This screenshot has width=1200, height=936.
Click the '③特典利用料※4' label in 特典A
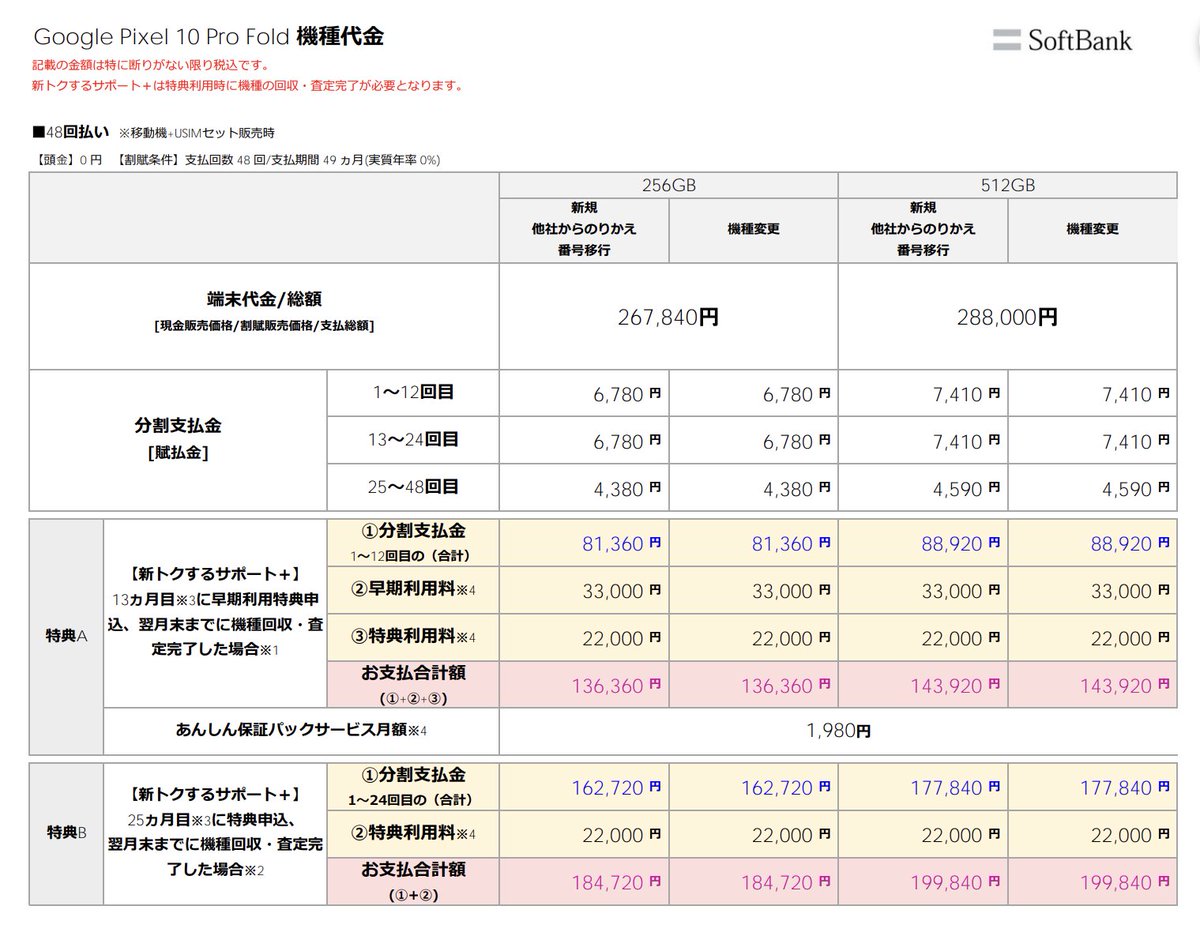click(x=413, y=637)
